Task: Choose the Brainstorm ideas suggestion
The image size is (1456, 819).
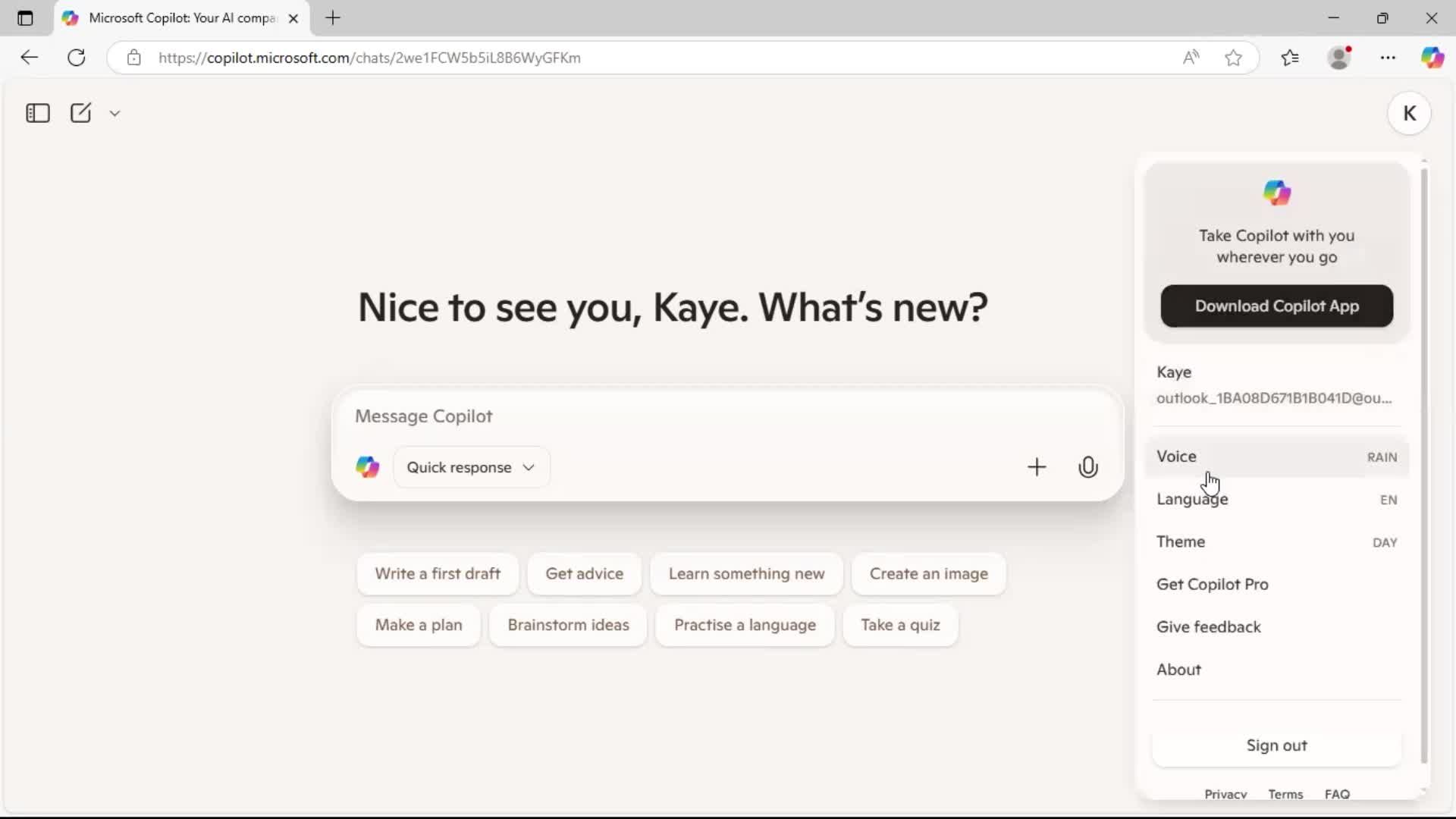Action: [x=568, y=626]
